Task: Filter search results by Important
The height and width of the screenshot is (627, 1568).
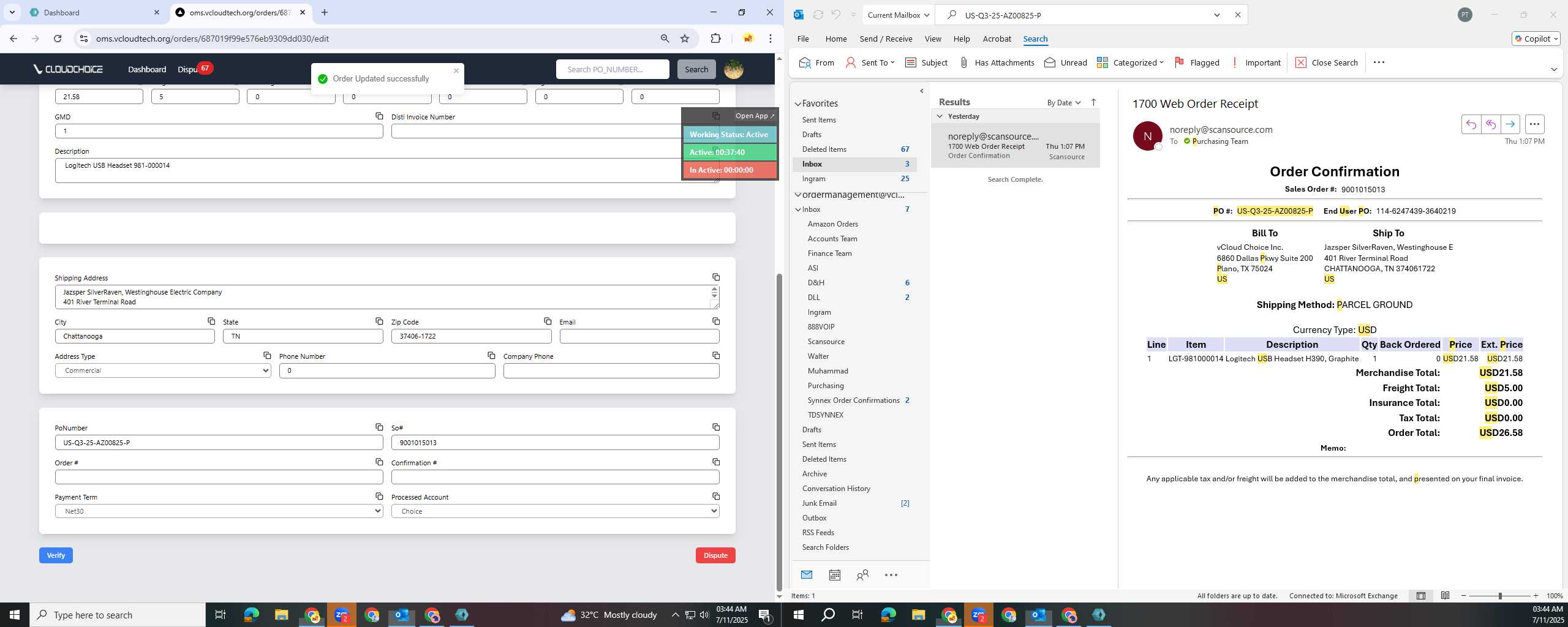Action: [1255, 62]
